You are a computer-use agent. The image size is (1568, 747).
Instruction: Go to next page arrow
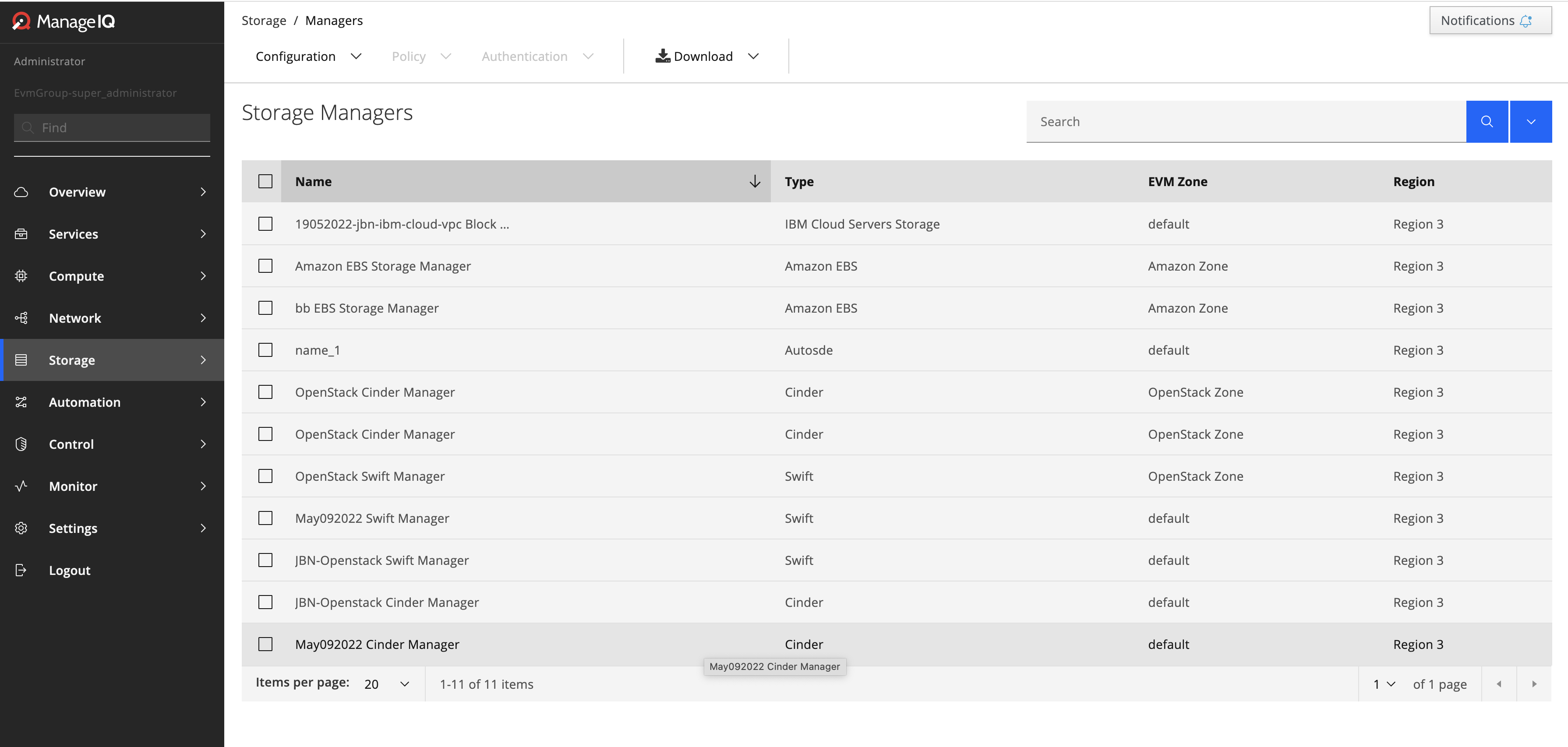tap(1534, 684)
